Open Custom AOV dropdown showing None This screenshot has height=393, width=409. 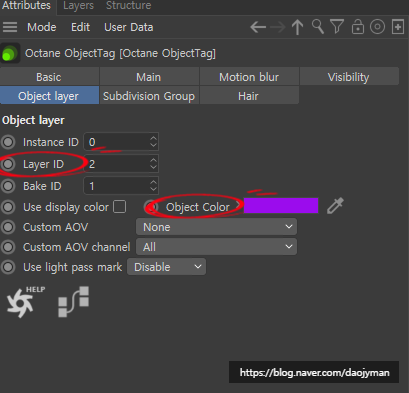pos(216,227)
